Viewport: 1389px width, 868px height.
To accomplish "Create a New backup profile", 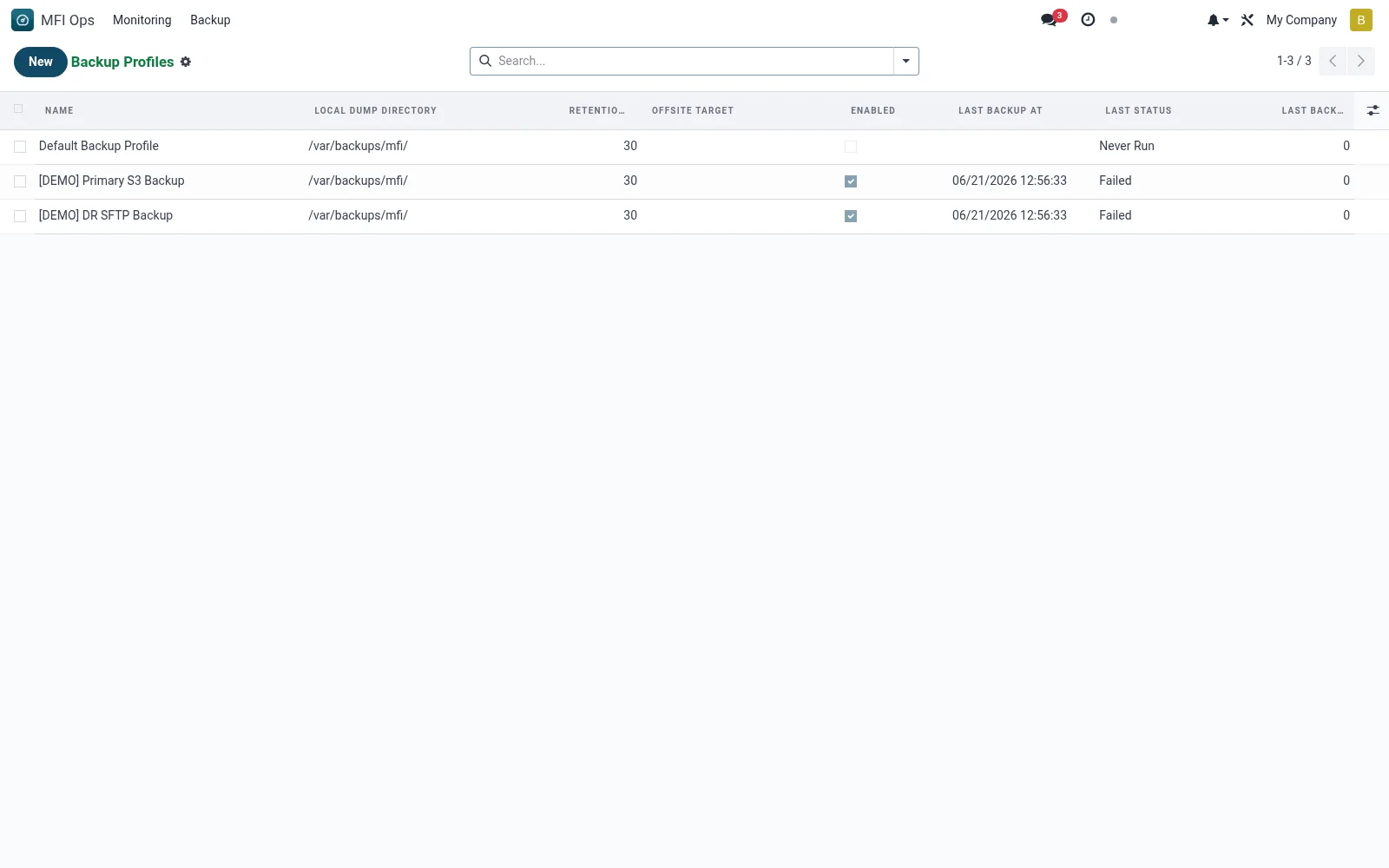I will click(x=41, y=62).
